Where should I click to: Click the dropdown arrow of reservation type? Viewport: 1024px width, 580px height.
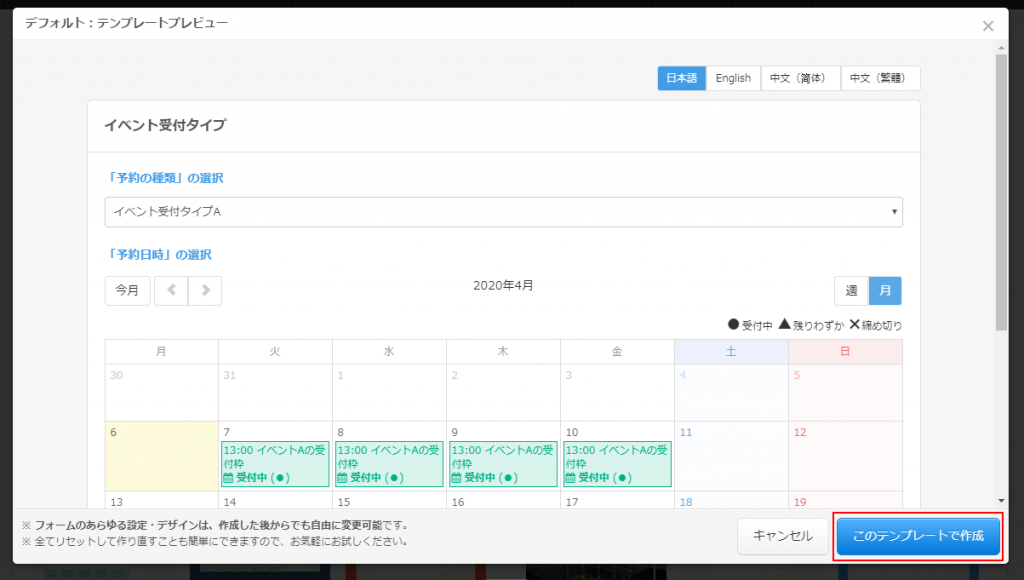point(893,212)
